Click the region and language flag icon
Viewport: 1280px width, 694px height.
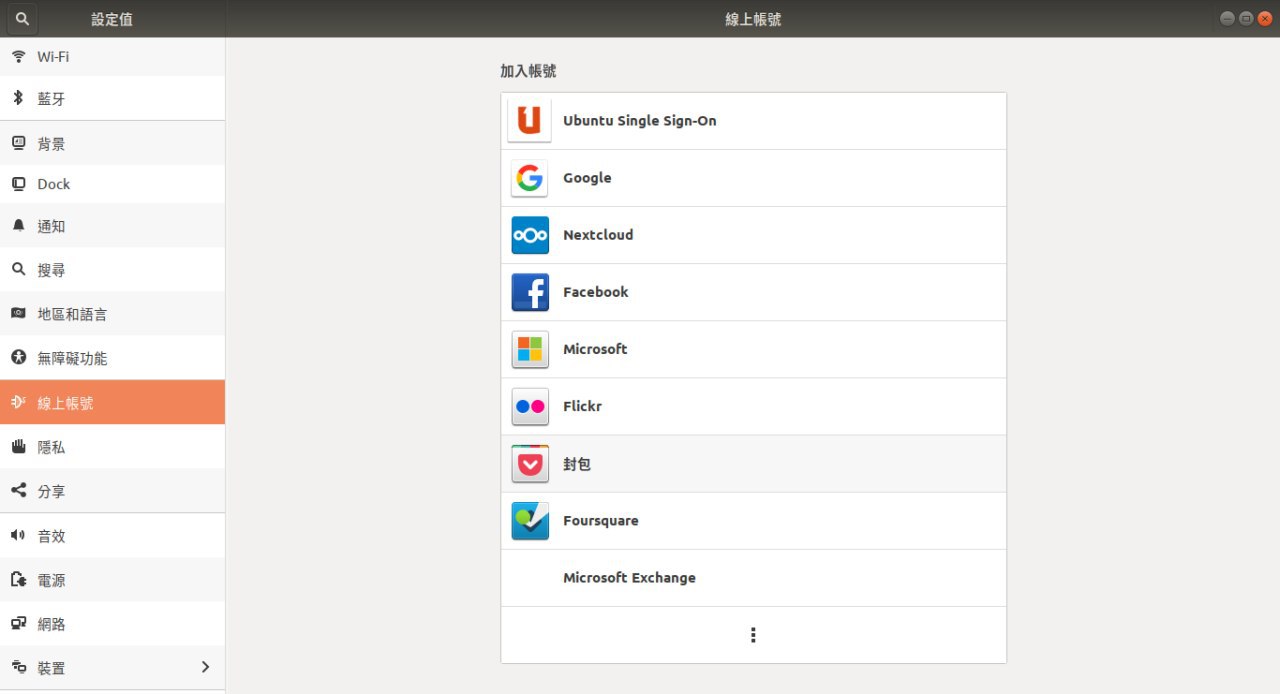pyautogui.click(x=18, y=314)
